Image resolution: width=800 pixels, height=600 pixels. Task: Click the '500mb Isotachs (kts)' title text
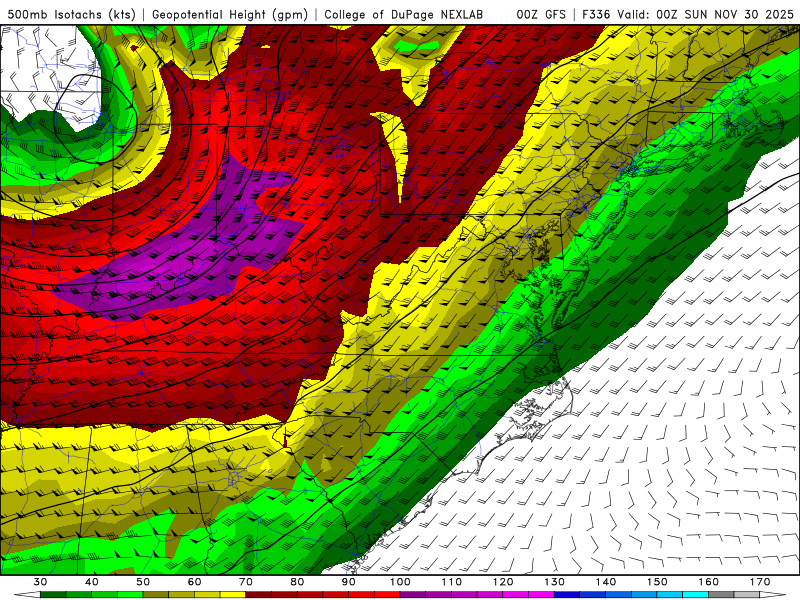click(x=72, y=15)
